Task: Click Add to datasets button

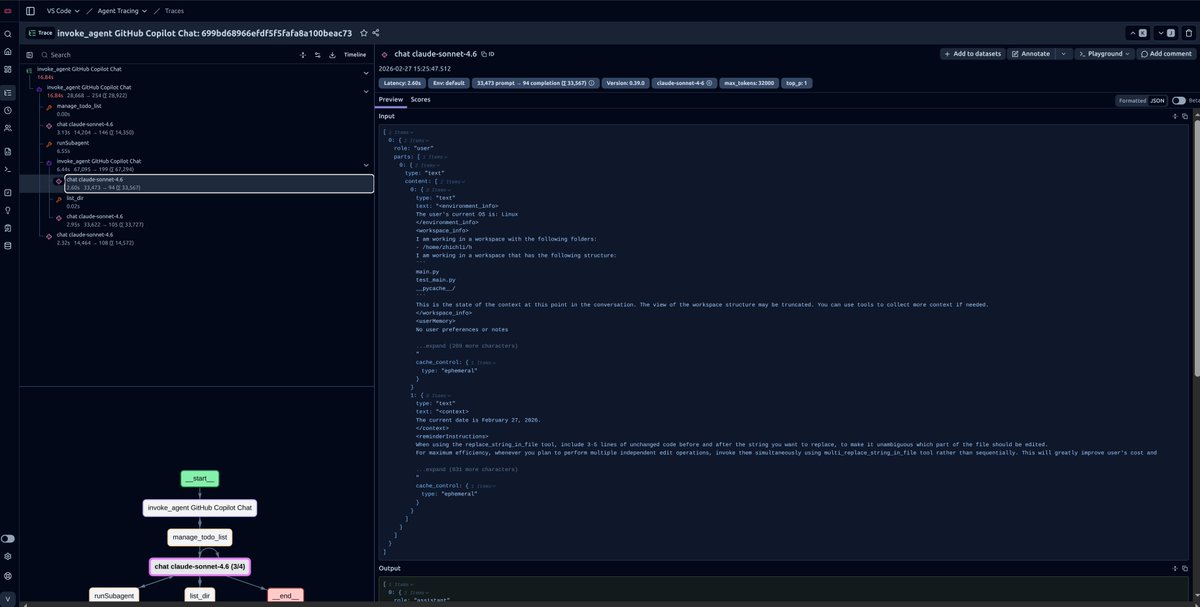Action: pyautogui.click(x=974, y=54)
